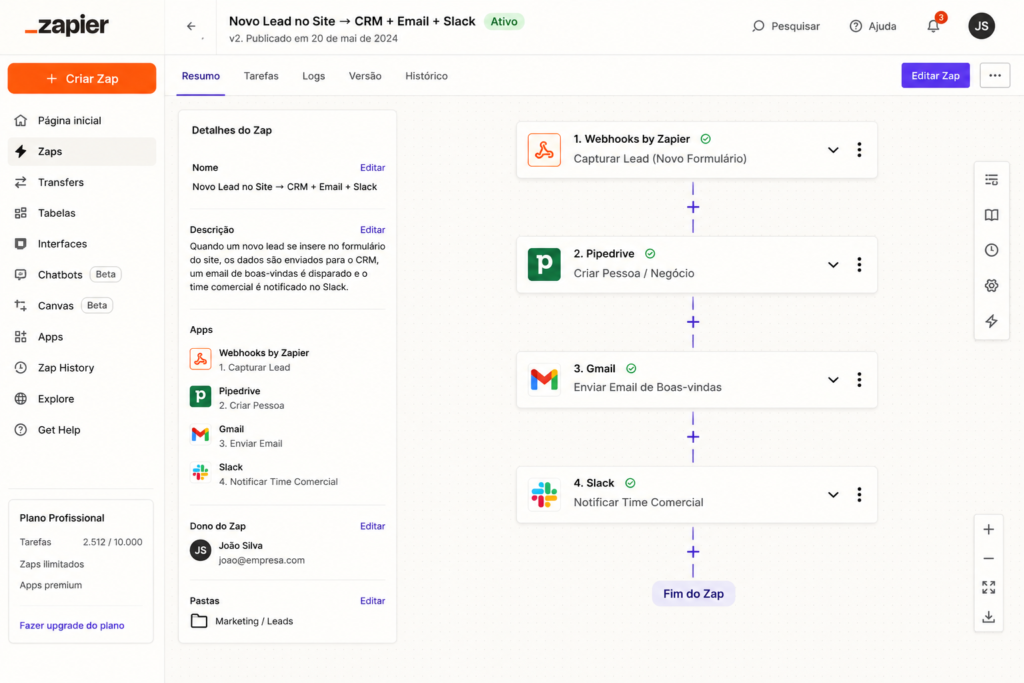This screenshot has width=1024, height=683.
Task: Open the settings gear in right panel
Action: pyautogui.click(x=991, y=285)
